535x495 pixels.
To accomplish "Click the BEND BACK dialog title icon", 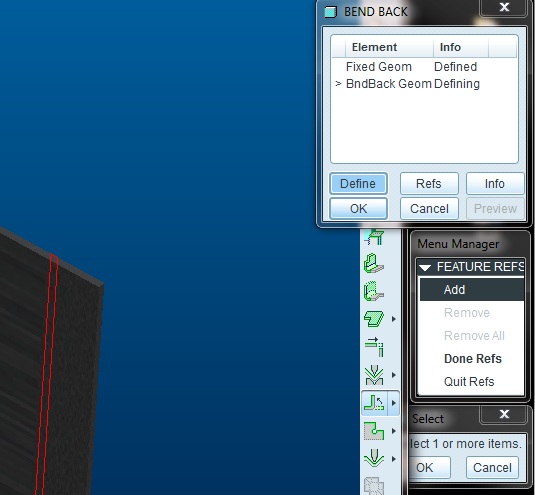I will tap(331, 12).
